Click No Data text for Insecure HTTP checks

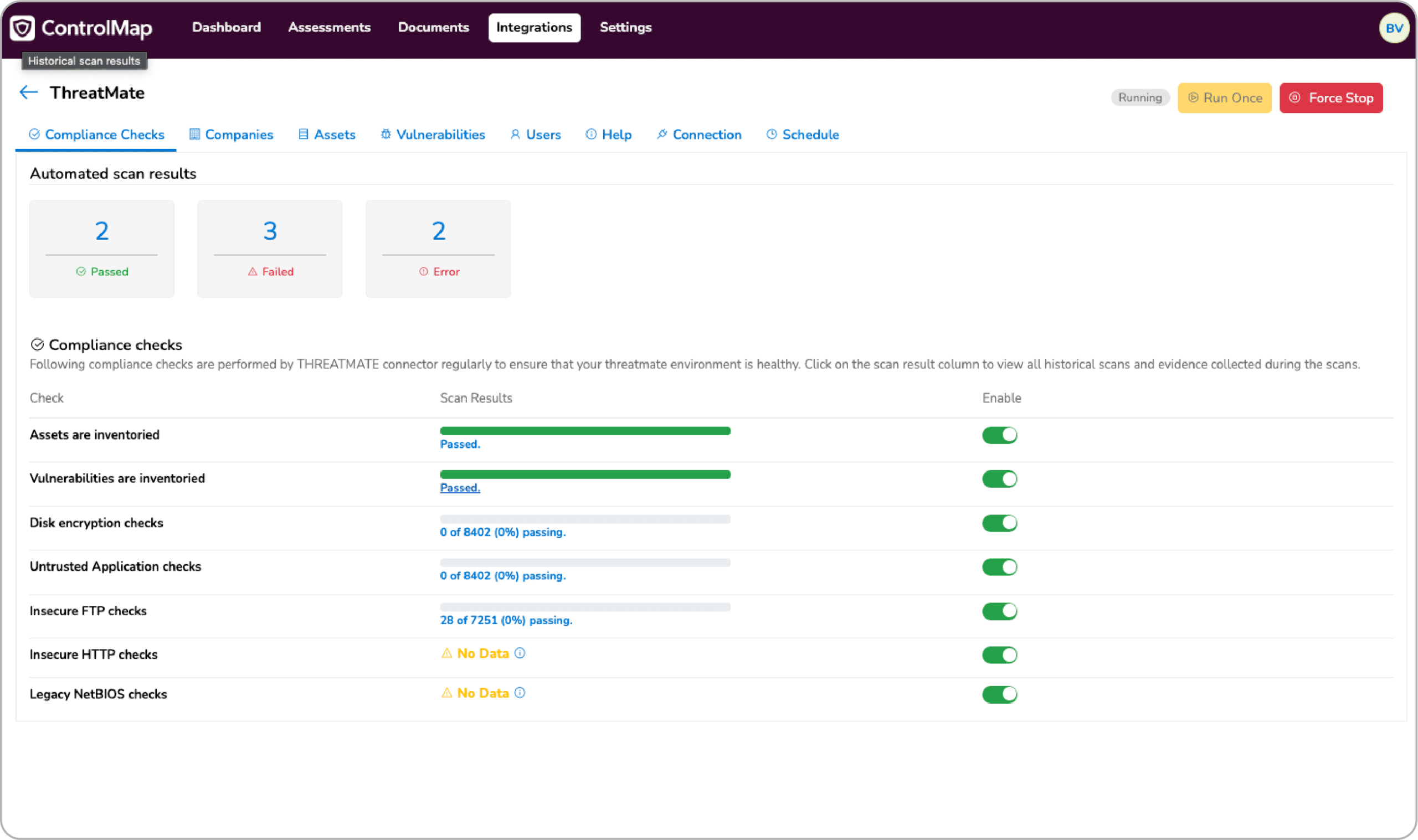(483, 653)
